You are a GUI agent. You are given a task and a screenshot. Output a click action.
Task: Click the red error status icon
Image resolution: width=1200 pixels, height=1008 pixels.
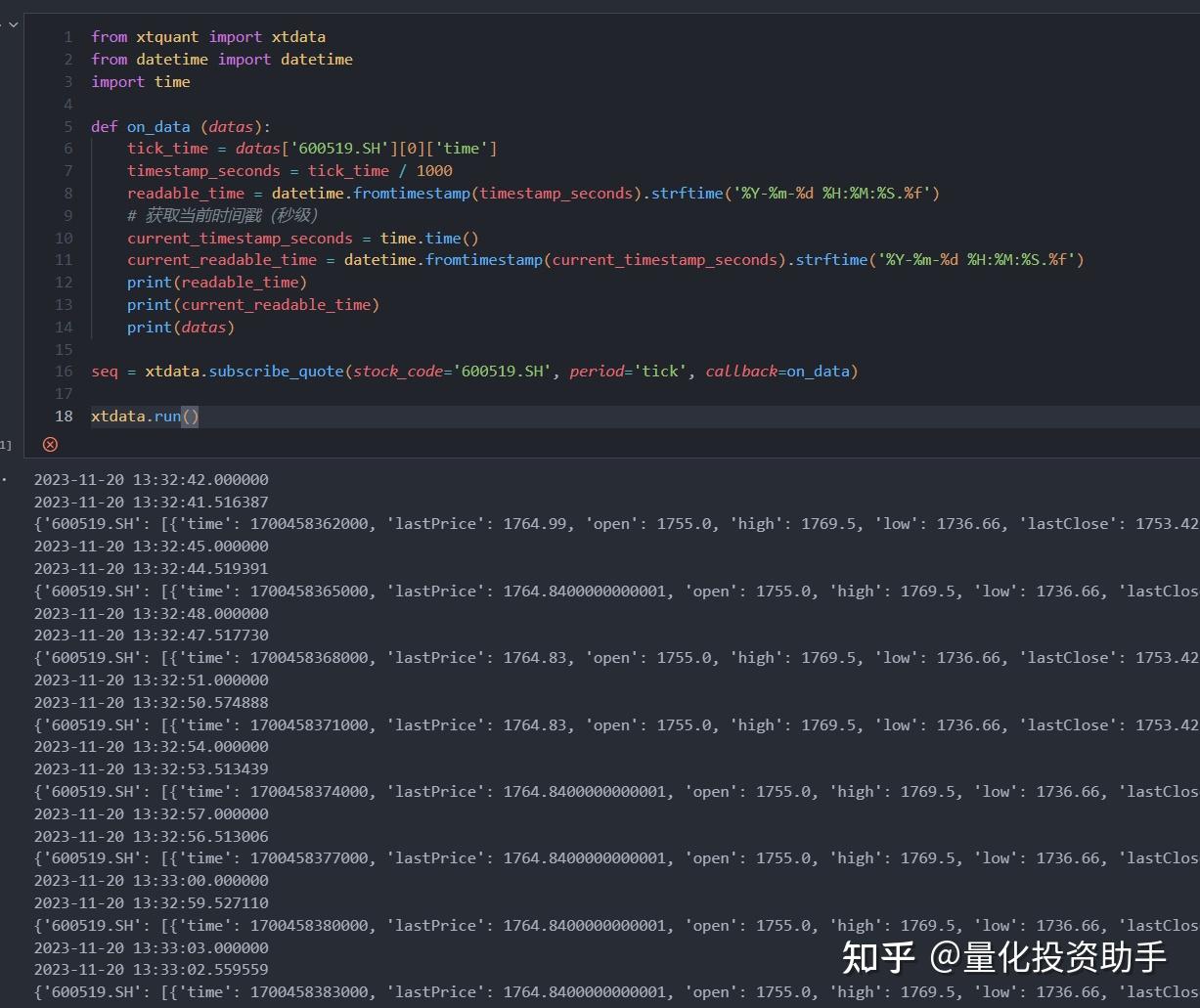pyautogui.click(x=50, y=445)
